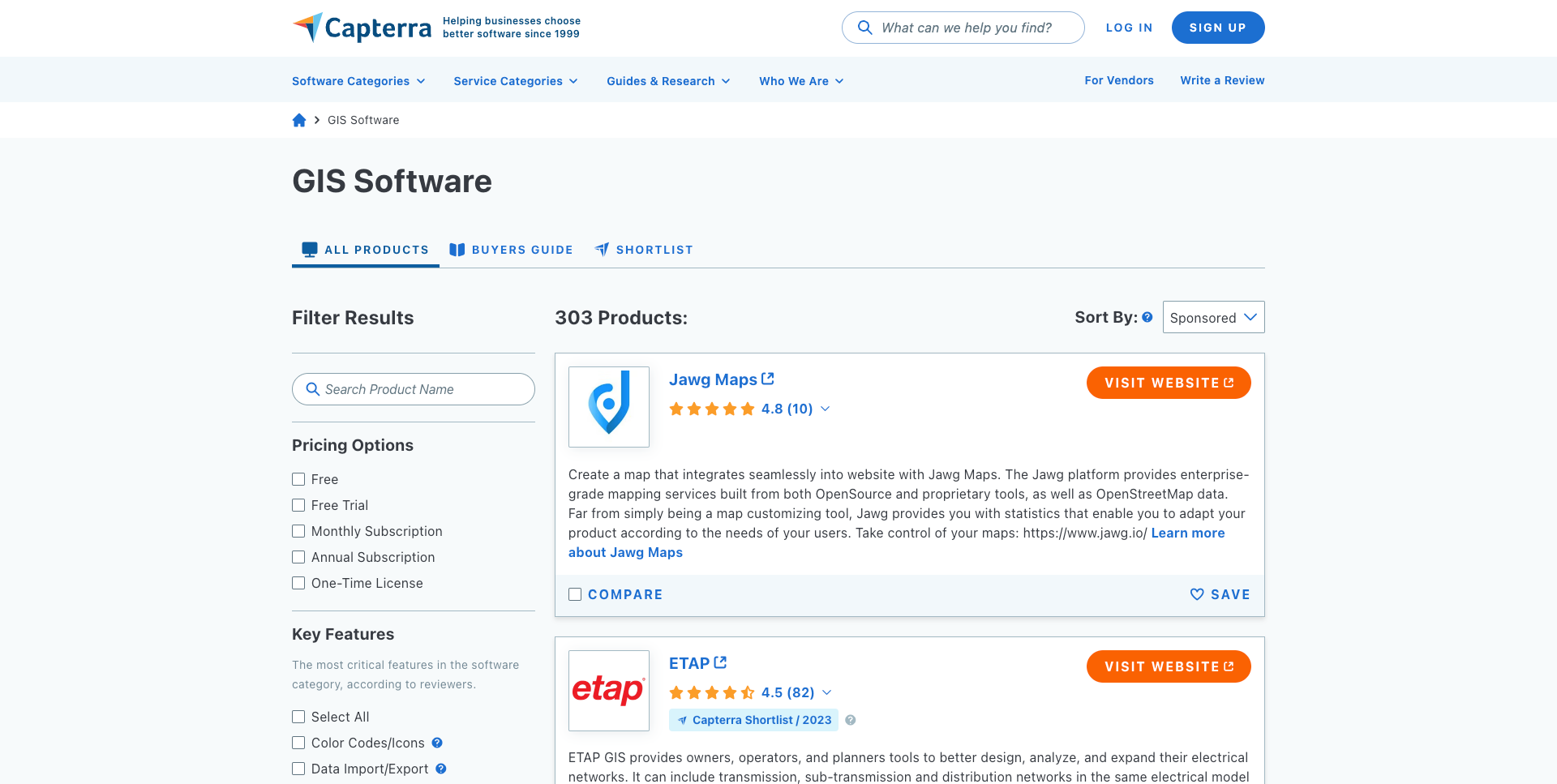Check the Free pricing option
Screen dimensions: 1557x784
(298, 479)
